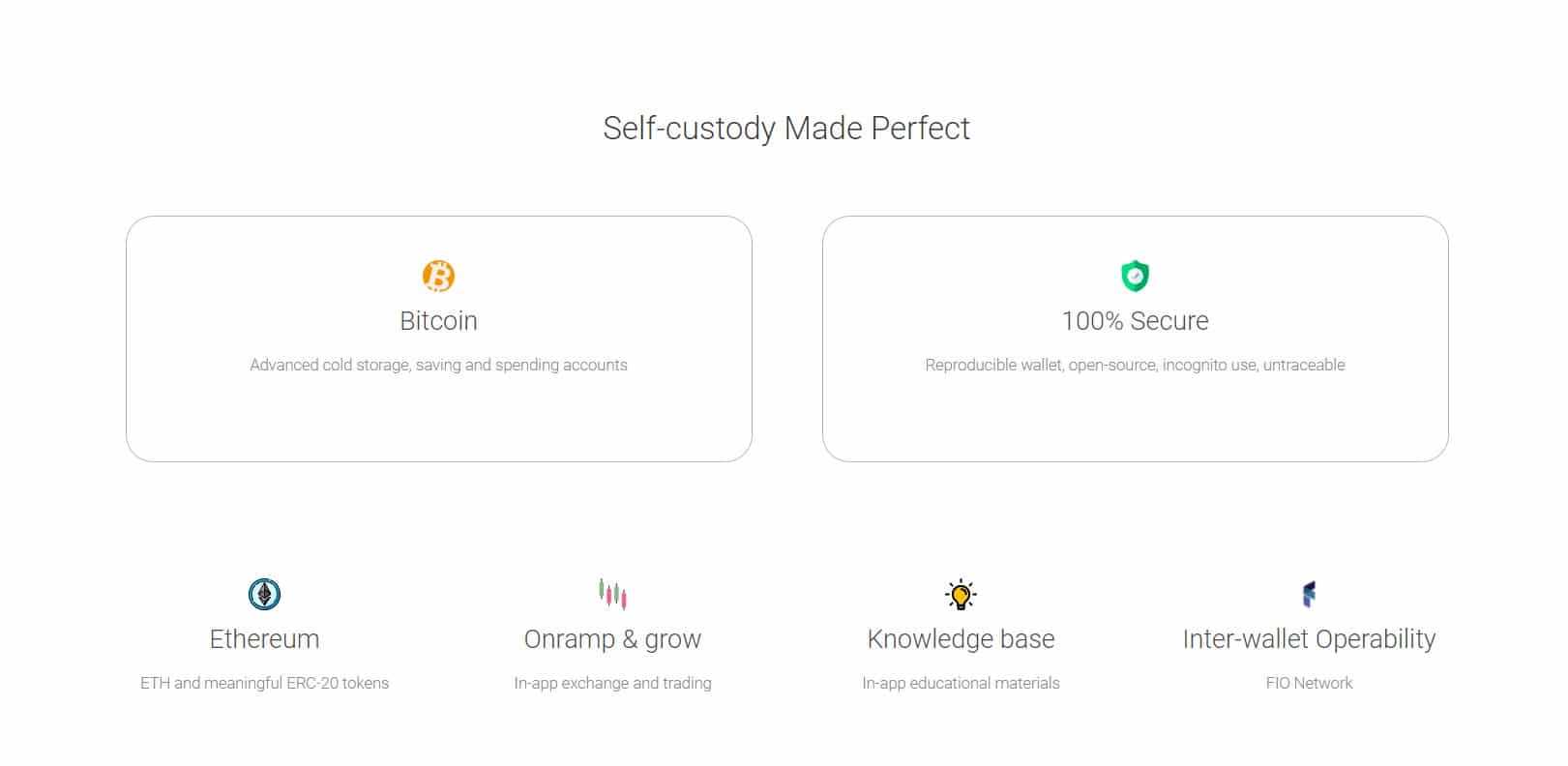Viewport: 1568px width, 766px height.
Task: Click the Self-custody Made Perfect headline
Action: (x=785, y=129)
